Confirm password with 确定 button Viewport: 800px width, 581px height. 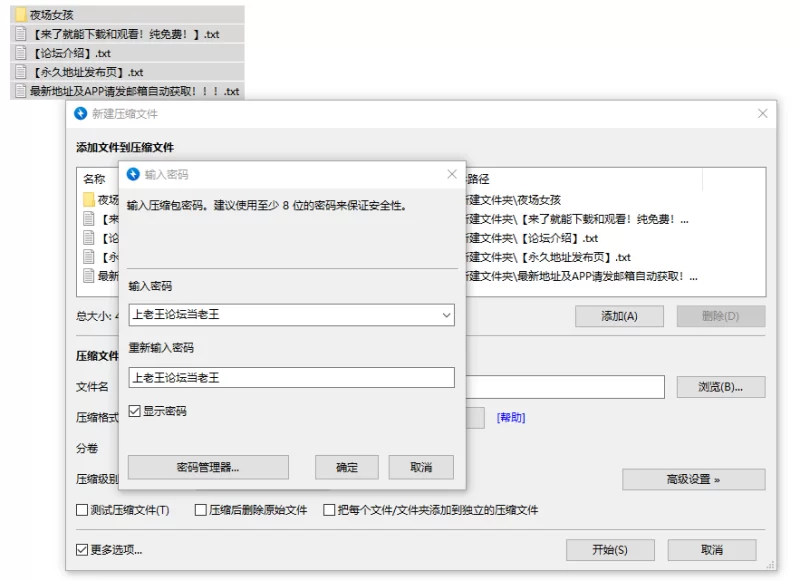pyautogui.click(x=347, y=467)
